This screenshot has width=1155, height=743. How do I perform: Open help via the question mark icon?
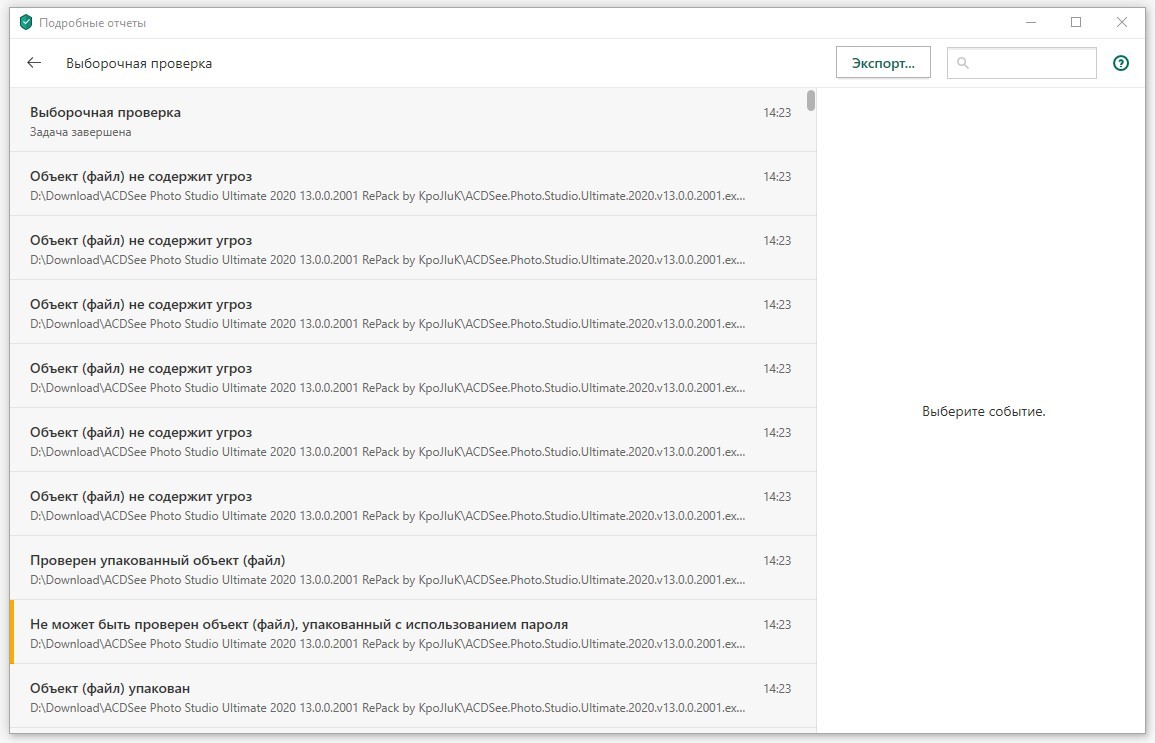click(x=1121, y=63)
